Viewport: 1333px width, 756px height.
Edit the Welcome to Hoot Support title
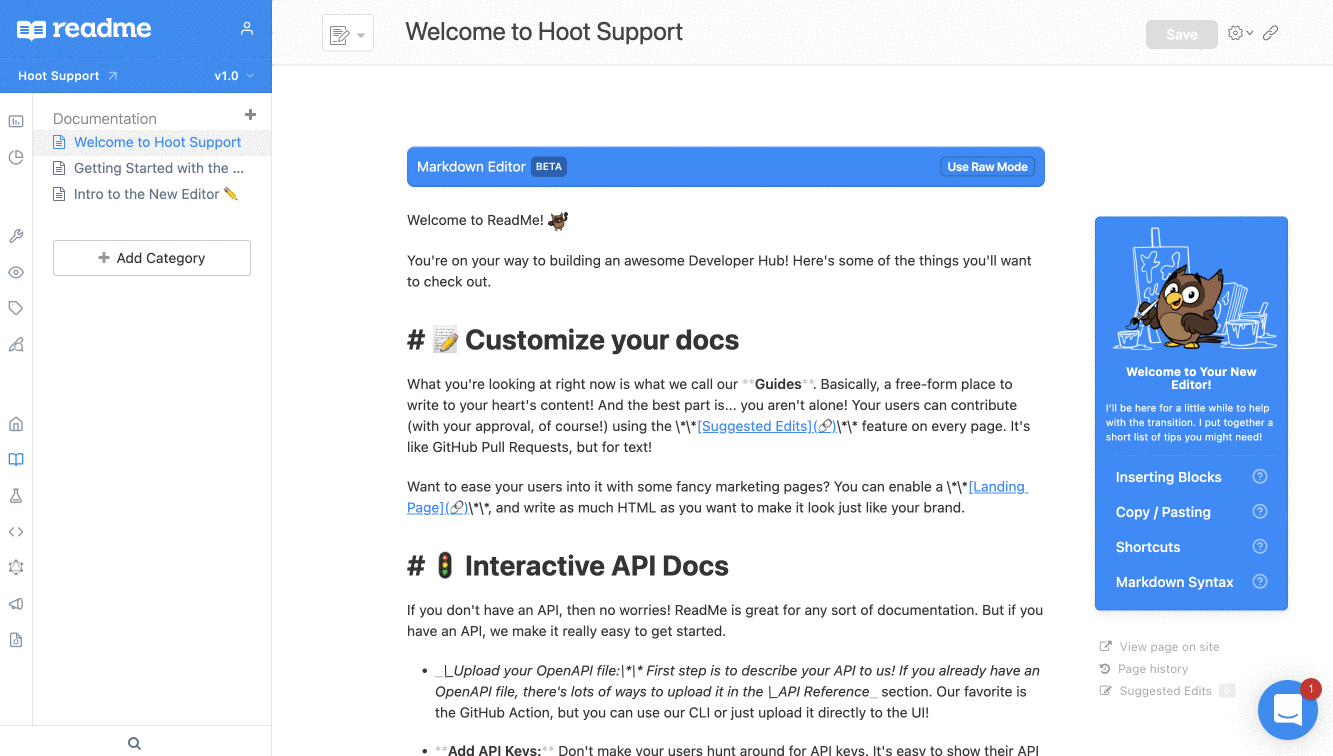point(544,32)
